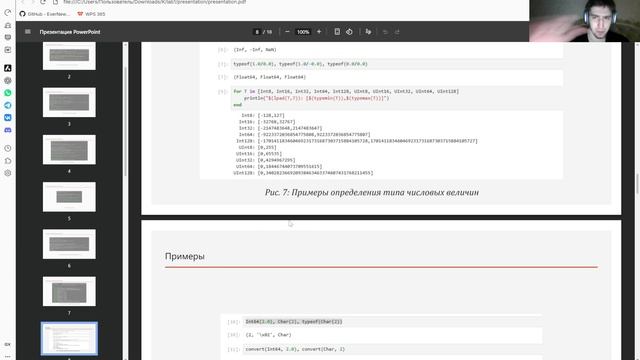Viewport: 640px width, 360px height.
Task: Select page 4 thumbnail
Action: coord(69,150)
